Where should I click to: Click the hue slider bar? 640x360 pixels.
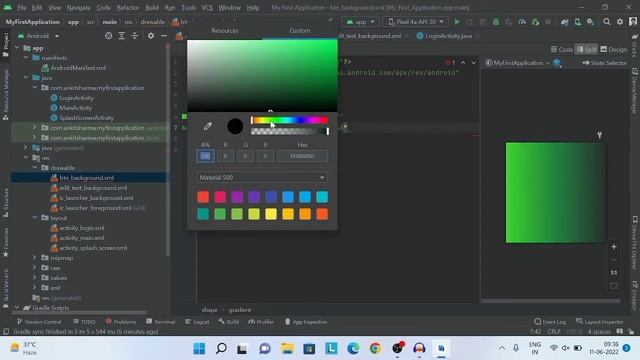click(x=290, y=120)
